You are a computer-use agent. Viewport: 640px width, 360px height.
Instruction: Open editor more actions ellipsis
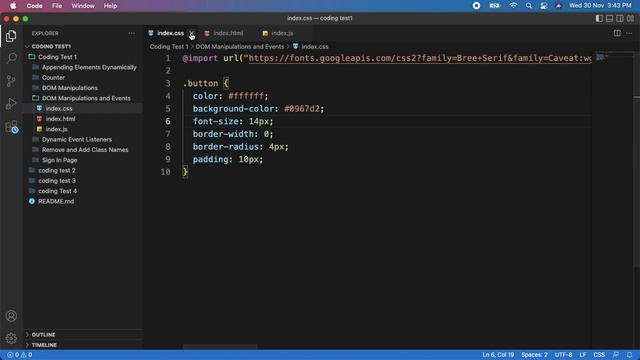[629, 33]
